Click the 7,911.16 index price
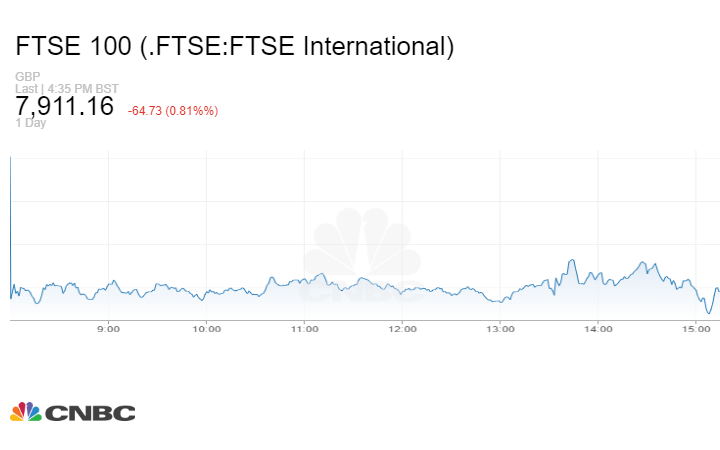Image resolution: width=720 pixels, height=450 pixels. click(65, 107)
